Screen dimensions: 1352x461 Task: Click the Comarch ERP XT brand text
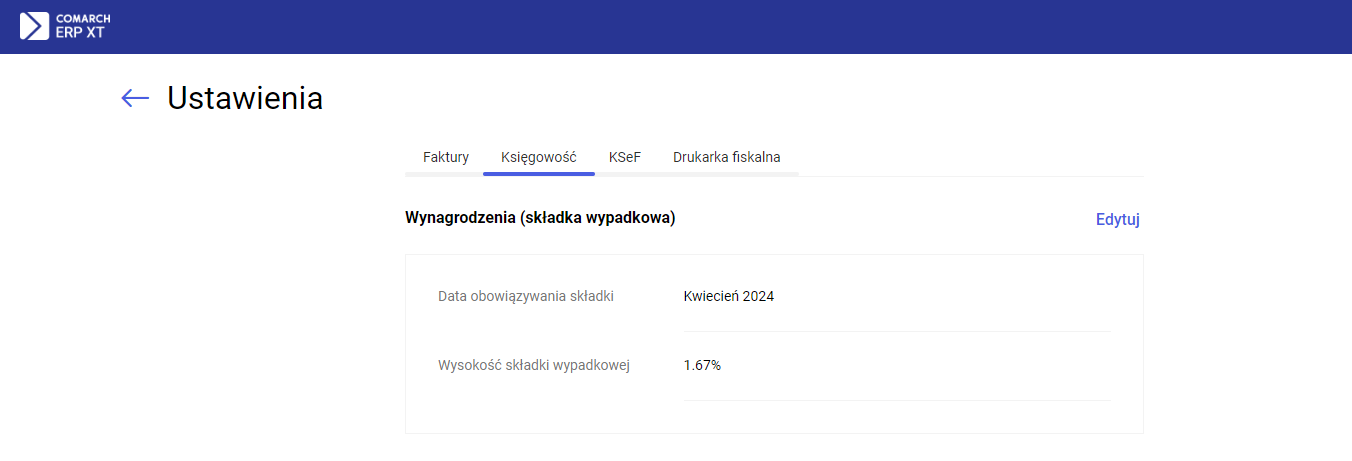click(83, 26)
